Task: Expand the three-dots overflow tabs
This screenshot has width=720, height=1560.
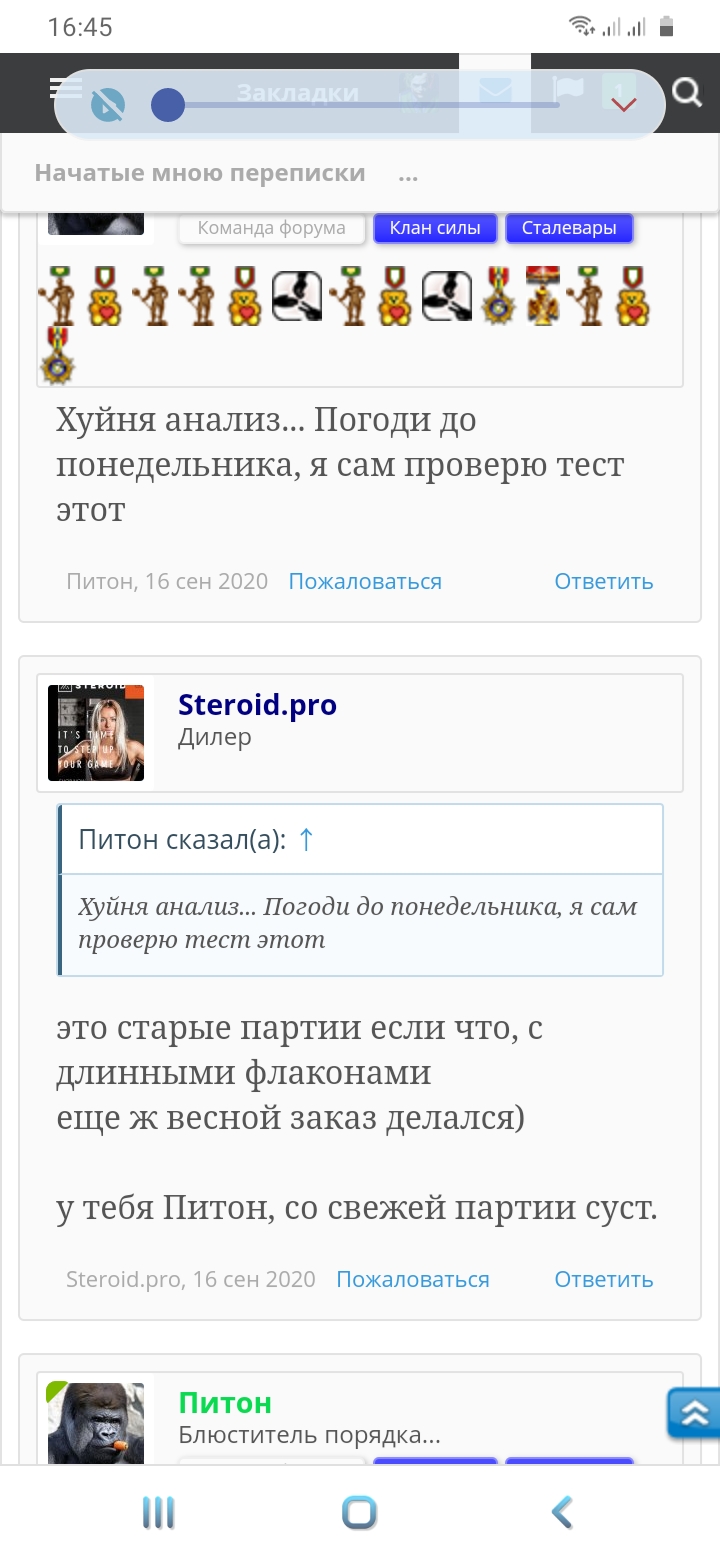Action: 408,173
